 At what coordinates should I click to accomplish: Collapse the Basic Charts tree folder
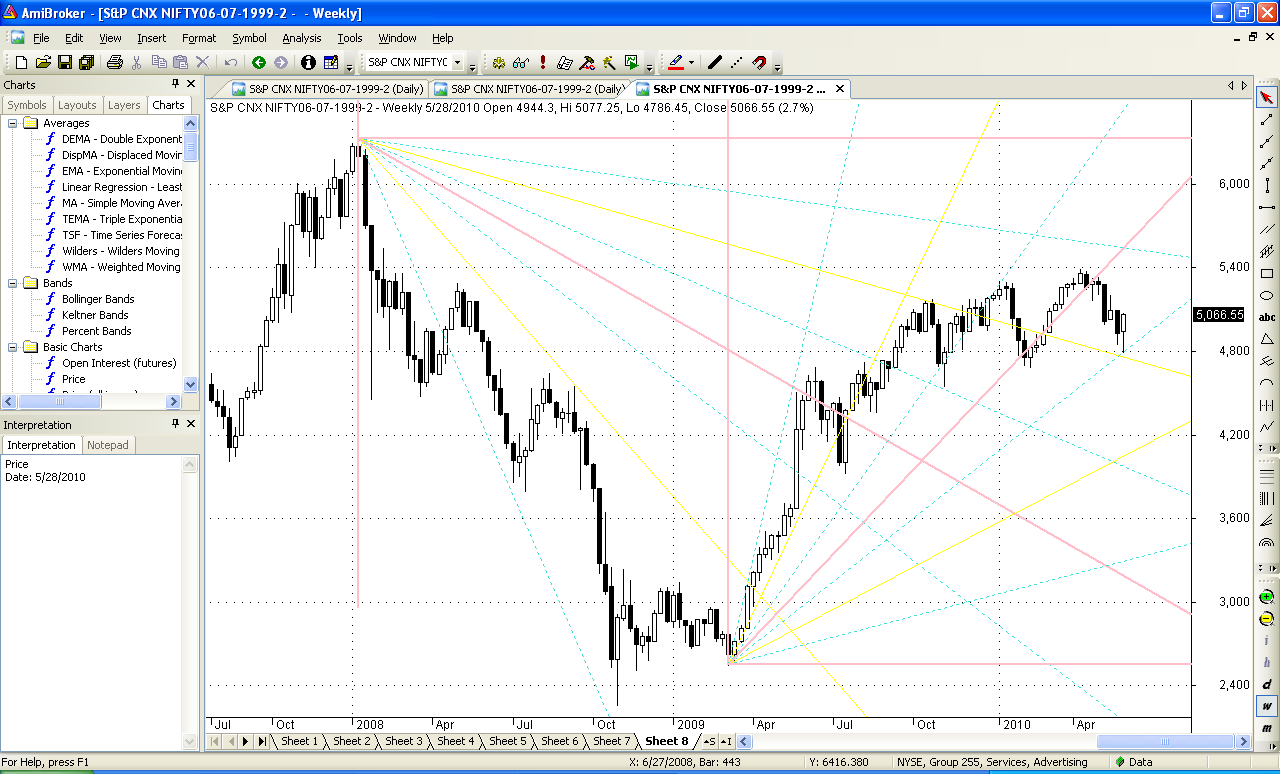tap(13, 347)
